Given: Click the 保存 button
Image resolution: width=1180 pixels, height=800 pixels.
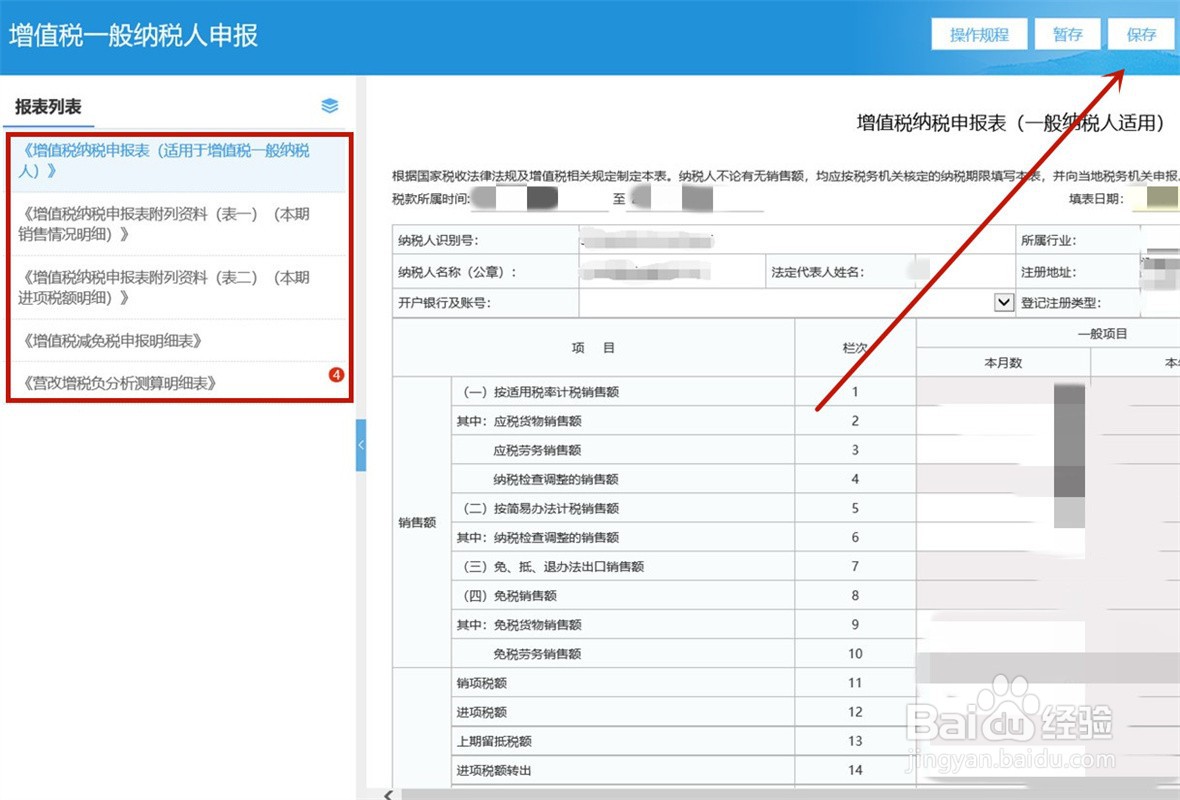Looking at the screenshot, I should 1141,34.
